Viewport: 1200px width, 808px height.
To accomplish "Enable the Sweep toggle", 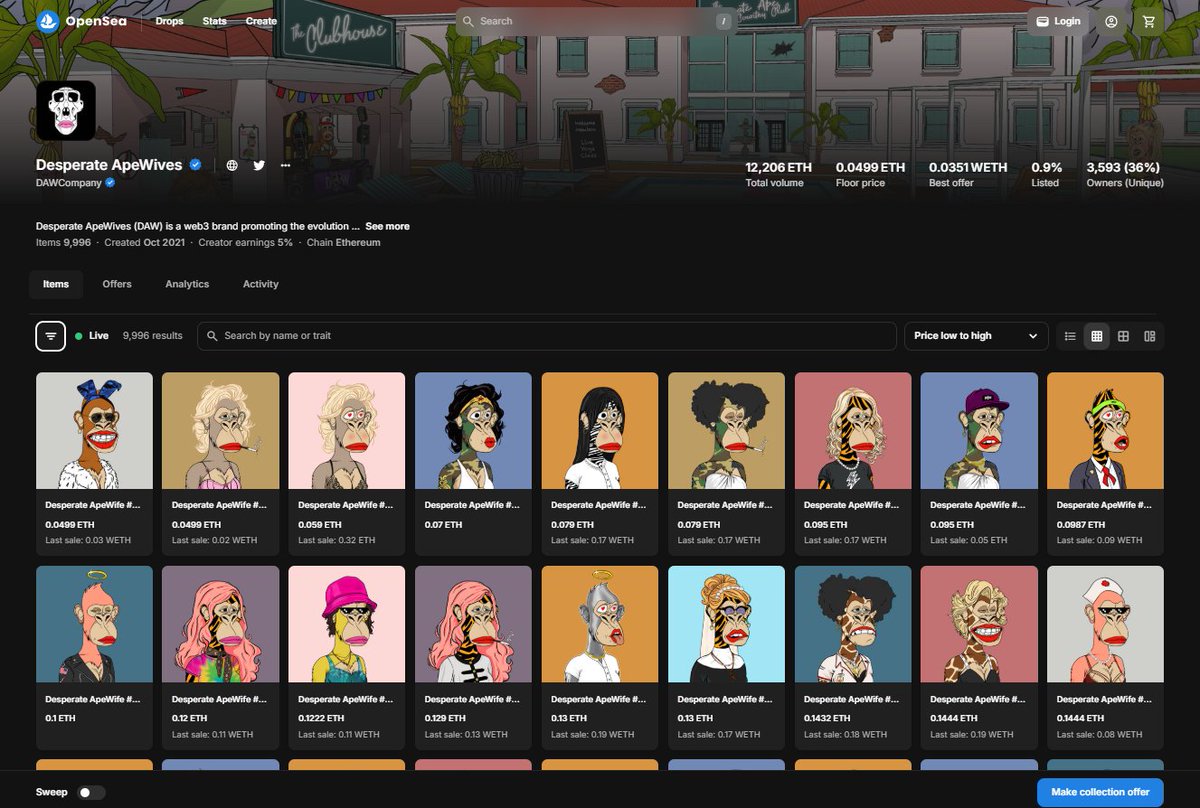I will click(x=91, y=791).
